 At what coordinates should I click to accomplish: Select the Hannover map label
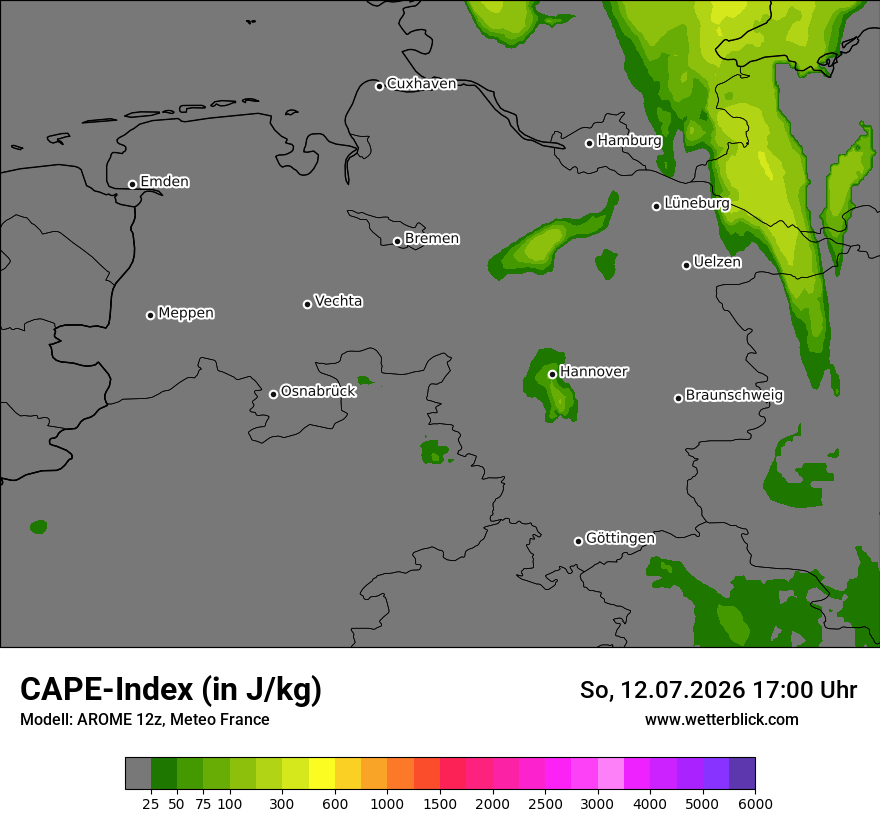594,372
